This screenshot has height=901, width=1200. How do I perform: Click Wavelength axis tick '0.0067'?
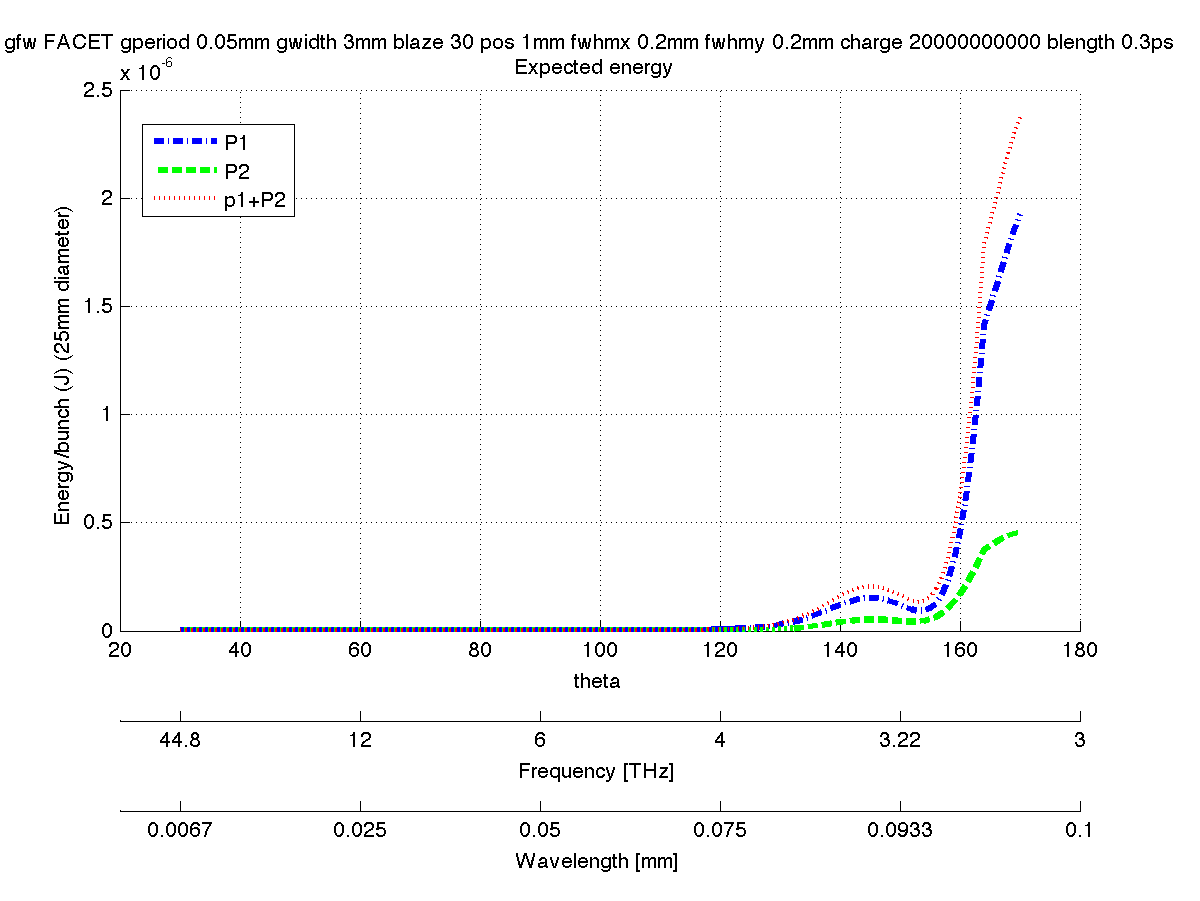(180, 830)
